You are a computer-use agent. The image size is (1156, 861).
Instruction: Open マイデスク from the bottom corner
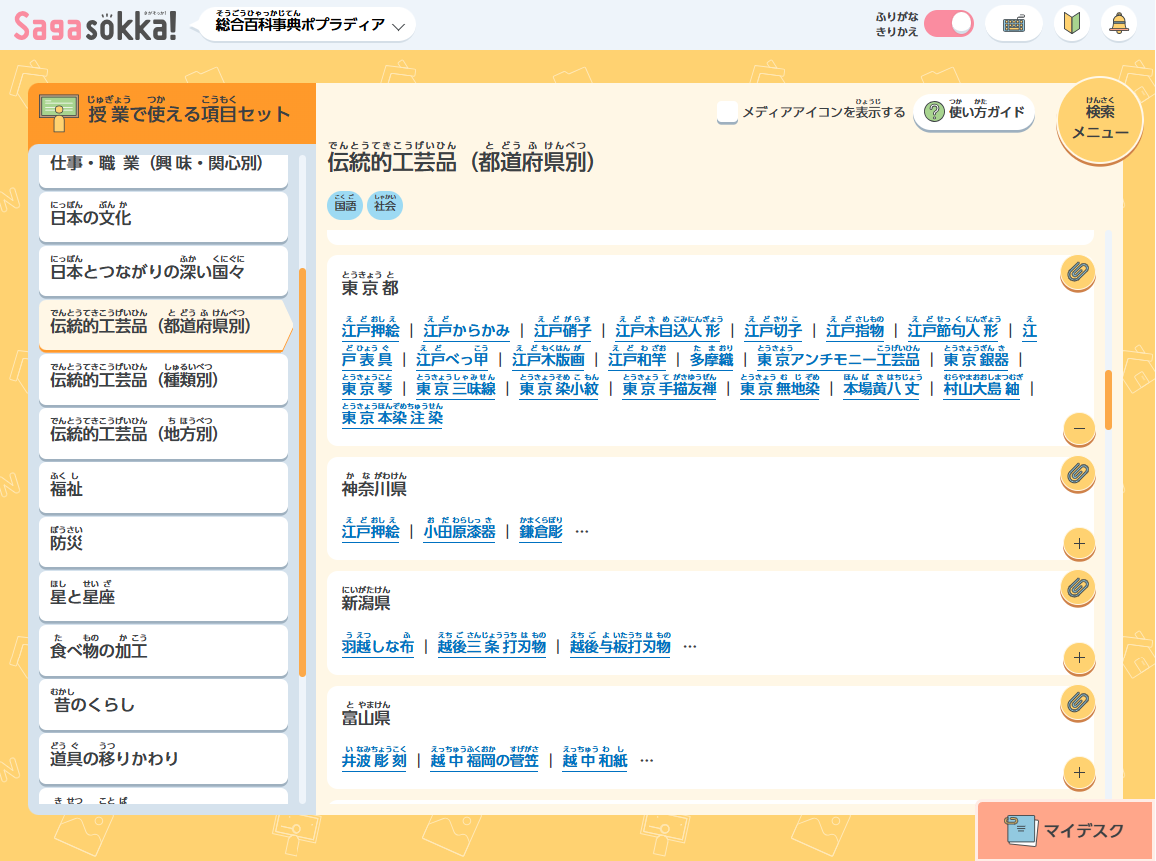tap(1063, 831)
